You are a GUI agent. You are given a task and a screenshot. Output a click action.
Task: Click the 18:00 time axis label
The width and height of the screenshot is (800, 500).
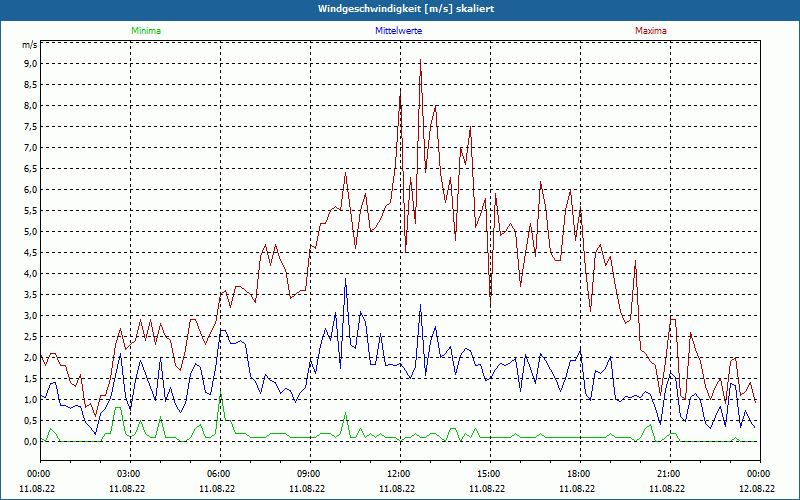[x=577, y=474]
